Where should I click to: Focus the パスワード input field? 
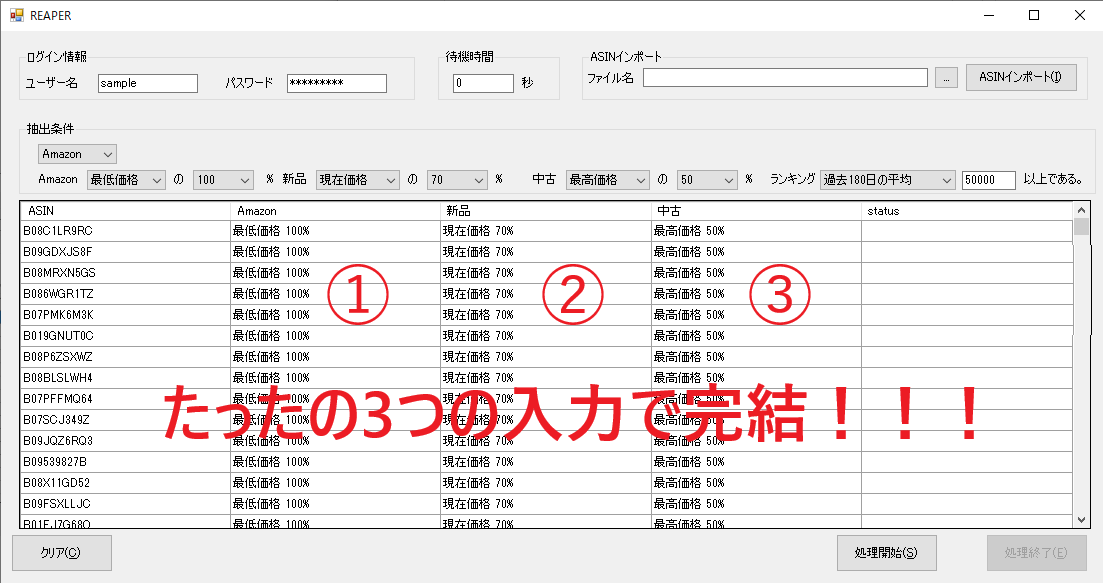coord(336,84)
